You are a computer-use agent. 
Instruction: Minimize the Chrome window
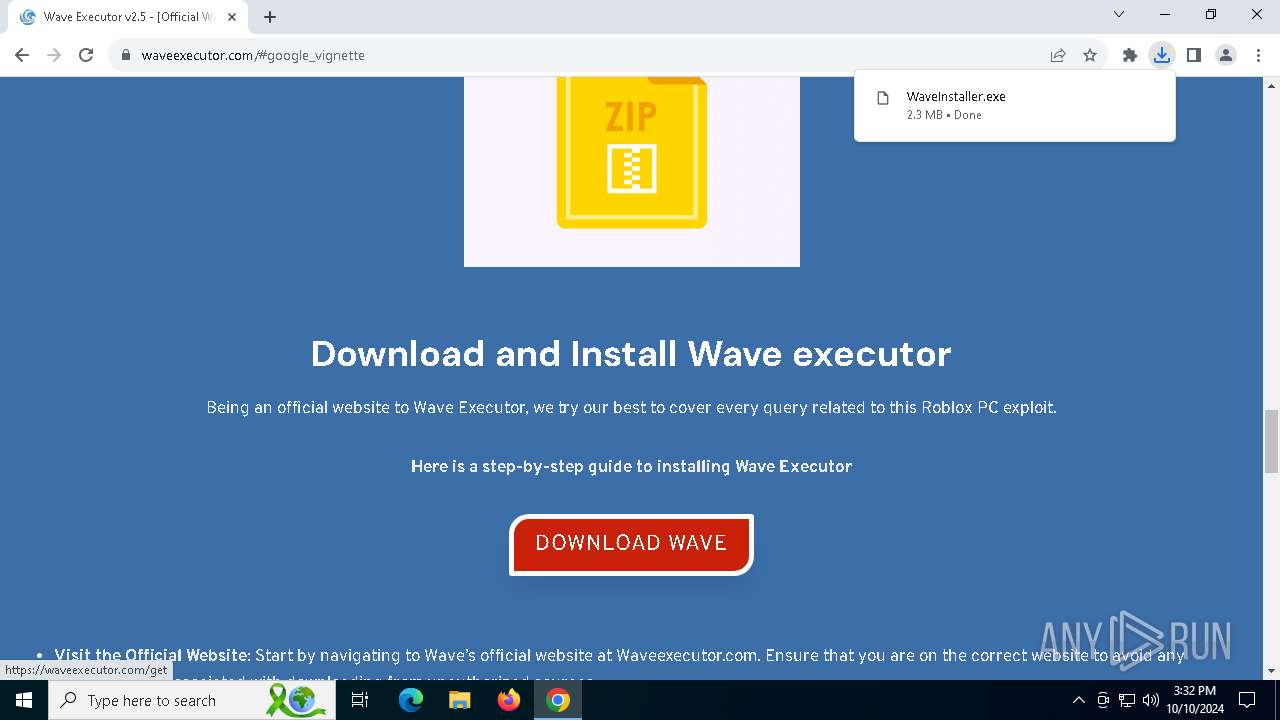1165,14
